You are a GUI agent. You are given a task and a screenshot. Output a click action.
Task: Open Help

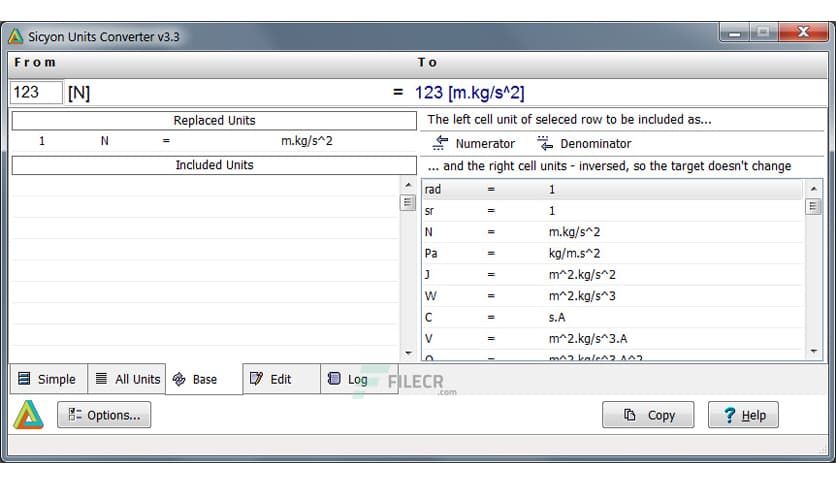(743, 415)
